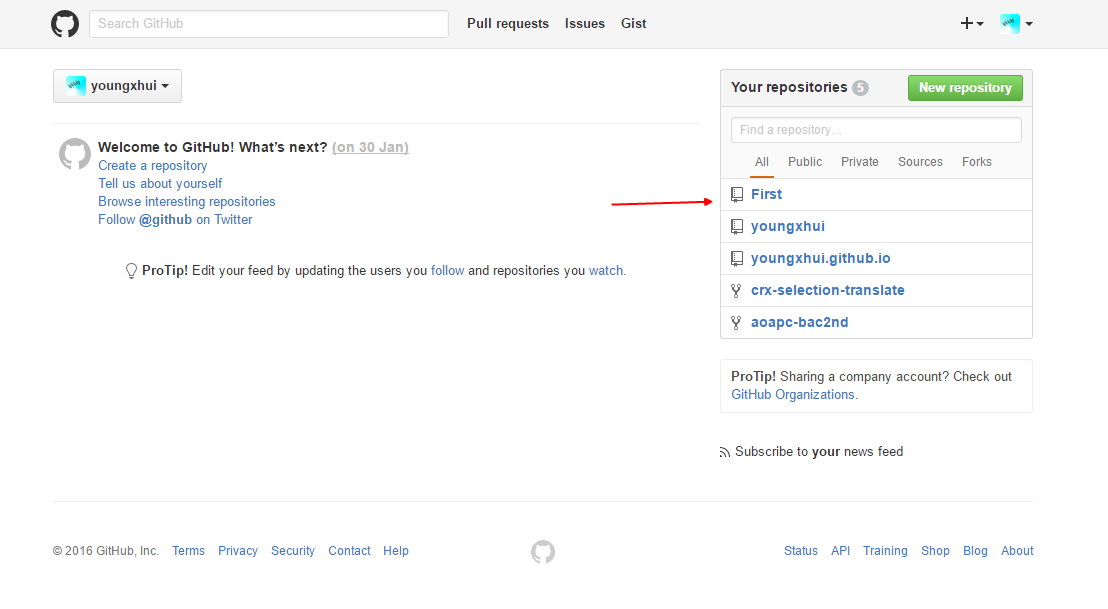
Task: Click the Create a repository link
Action: [153, 165]
